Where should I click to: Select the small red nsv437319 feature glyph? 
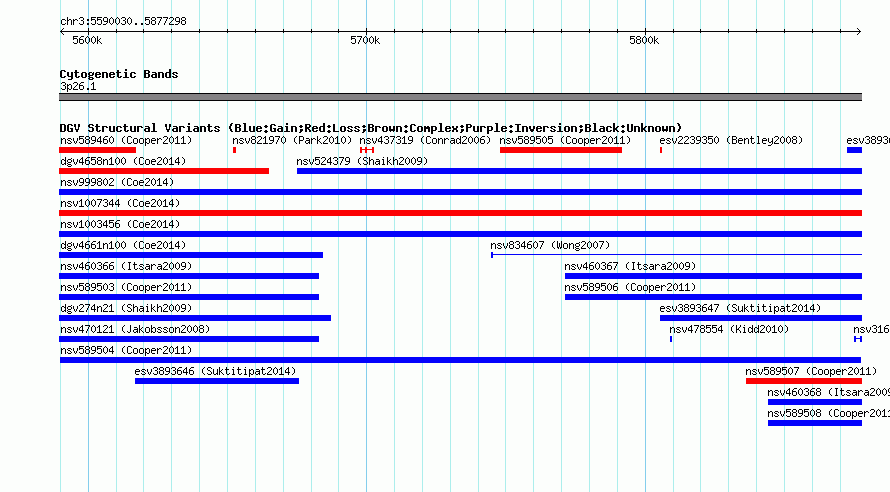pyautogui.click(x=367, y=150)
